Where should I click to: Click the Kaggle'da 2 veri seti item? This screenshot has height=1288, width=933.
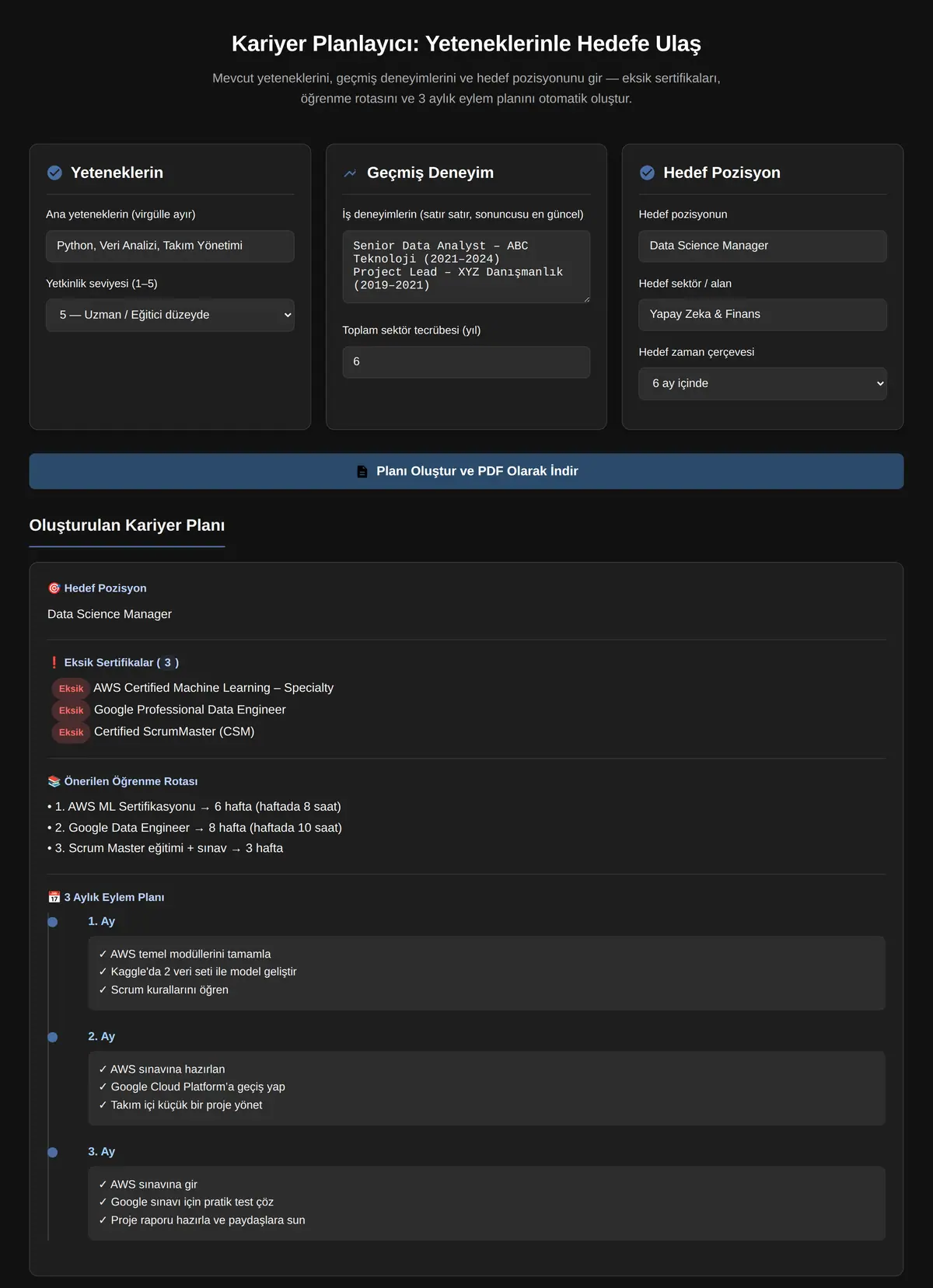(x=197, y=972)
